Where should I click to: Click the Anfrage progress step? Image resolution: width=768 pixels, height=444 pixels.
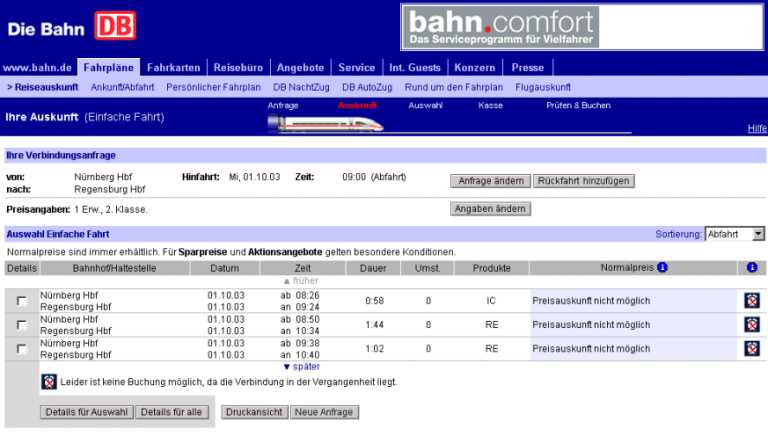(x=283, y=105)
